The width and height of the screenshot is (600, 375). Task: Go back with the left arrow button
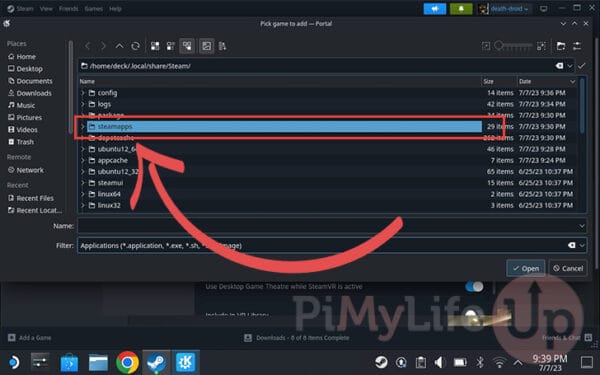(x=88, y=46)
